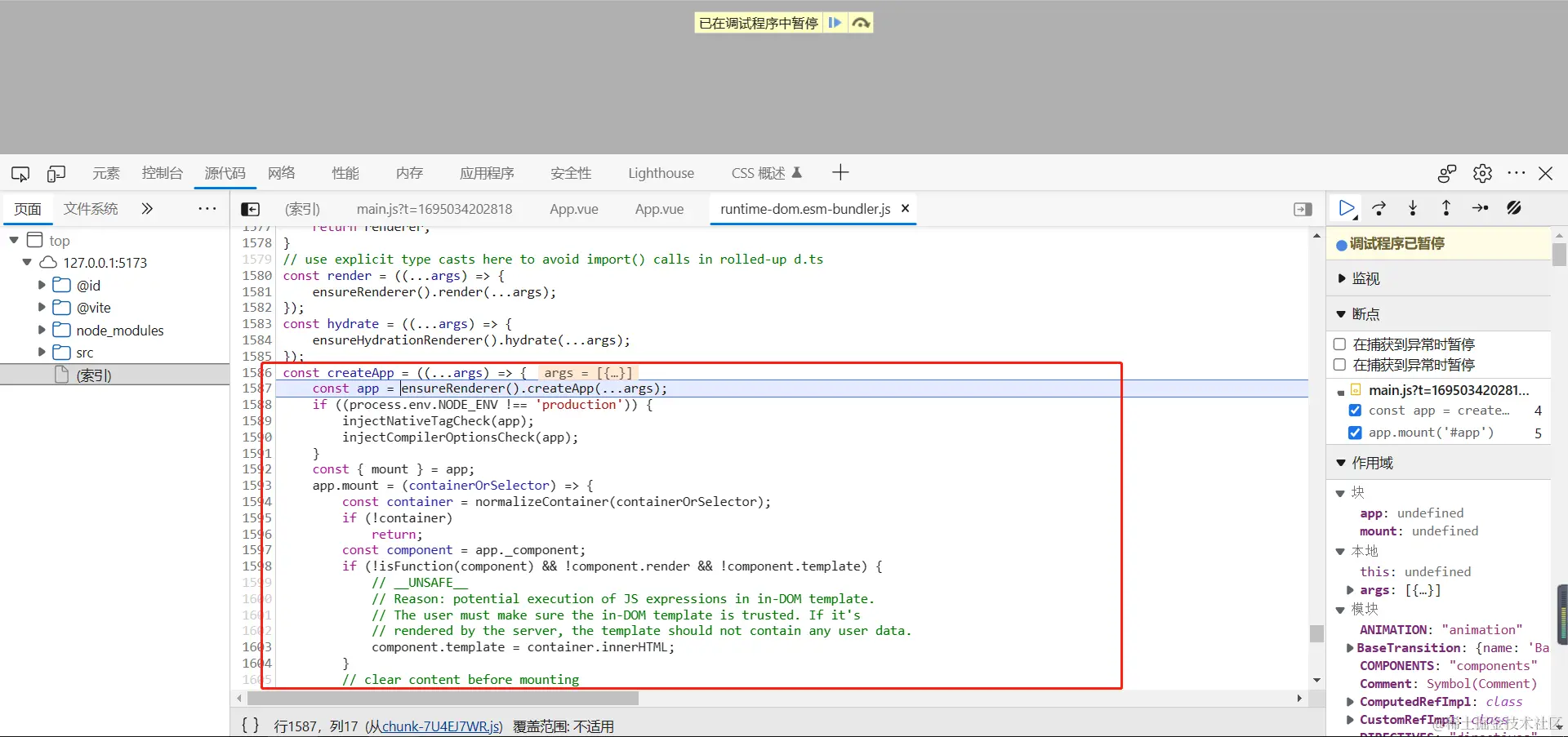The image size is (1568, 737).
Task: Collapse the 块 scope
Action: (1340, 493)
